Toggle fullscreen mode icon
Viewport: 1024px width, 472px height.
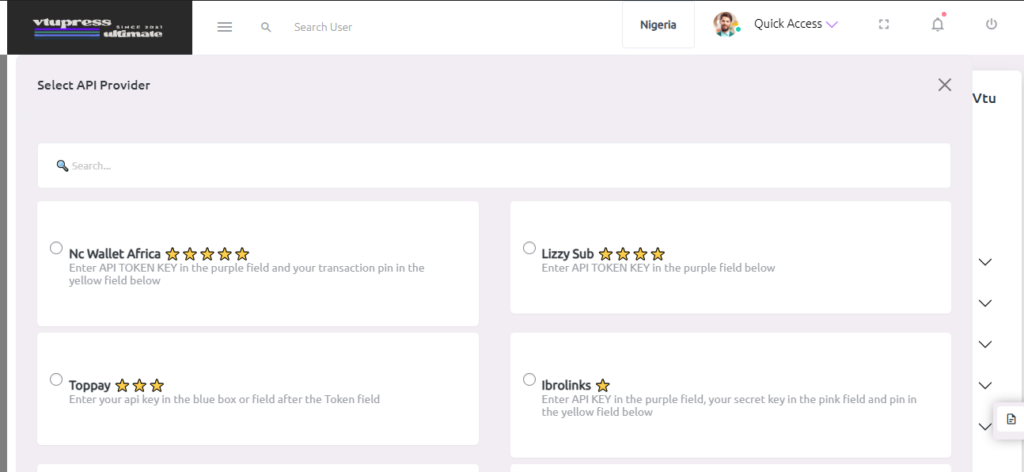(884, 25)
